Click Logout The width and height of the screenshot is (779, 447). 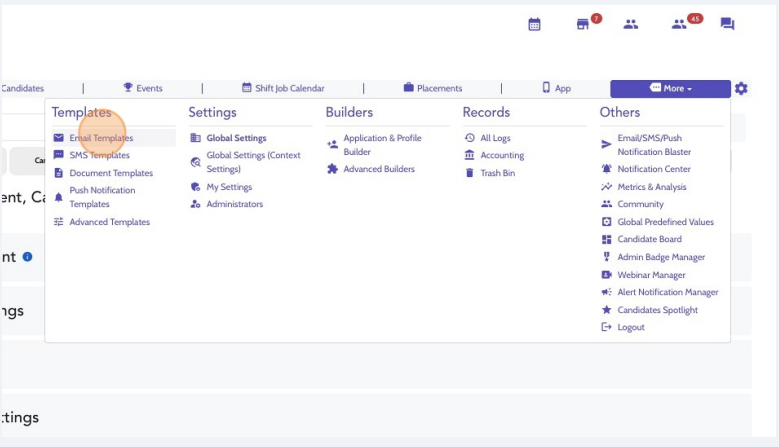pyautogui.click(x=631, y=327)
